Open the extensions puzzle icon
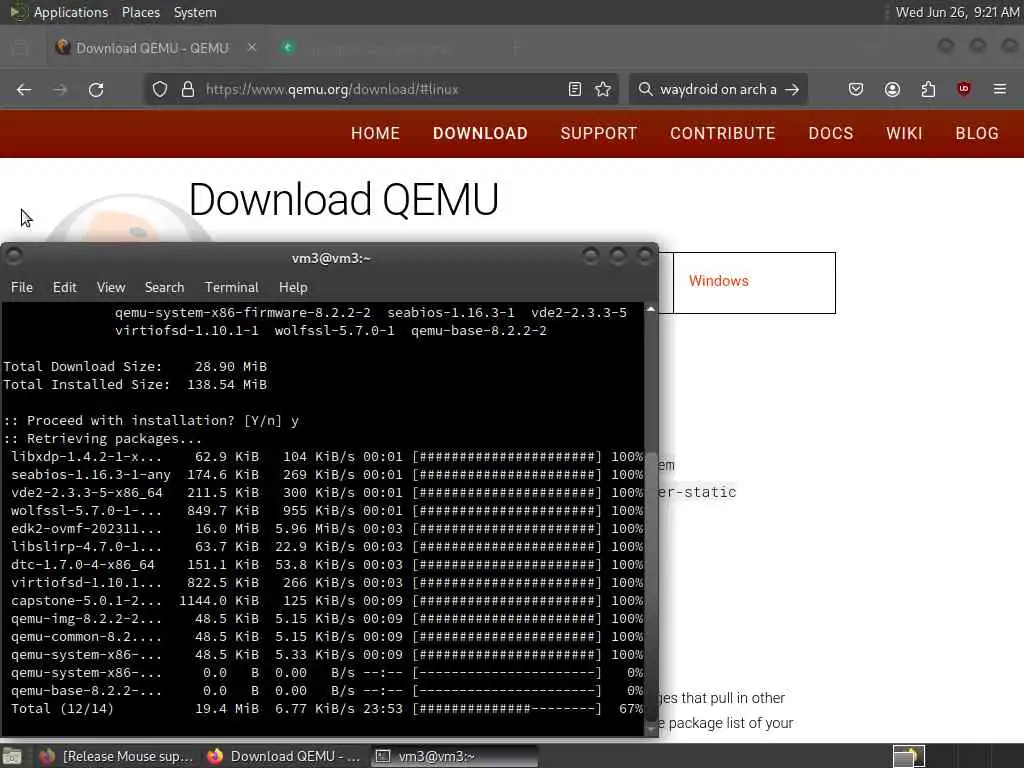The image size is (1024, 768). (x=928, y=89)
